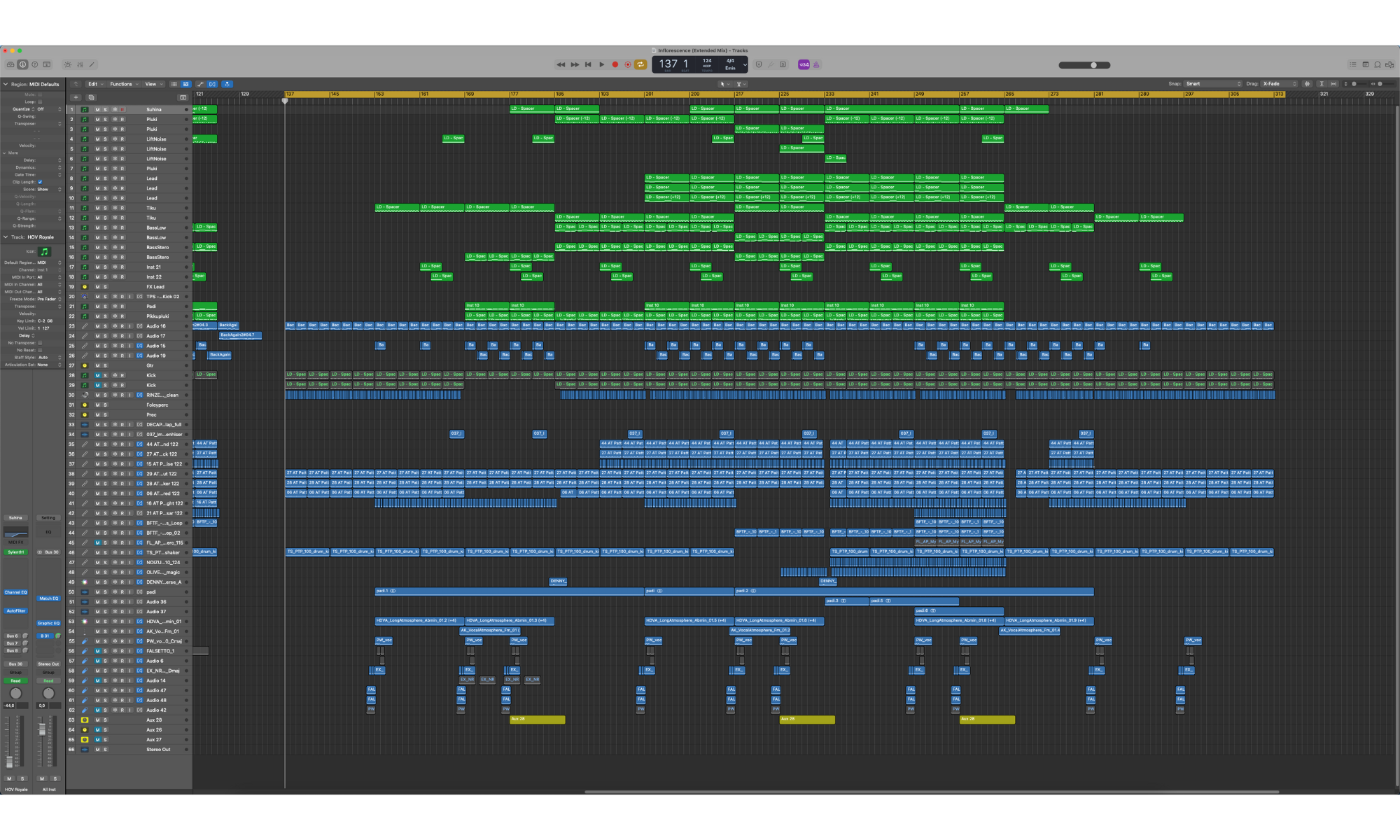Click the Add Track plus button
Viewport: 1400px width, 840px height.
pyautogui.click(x=76, y=97)
